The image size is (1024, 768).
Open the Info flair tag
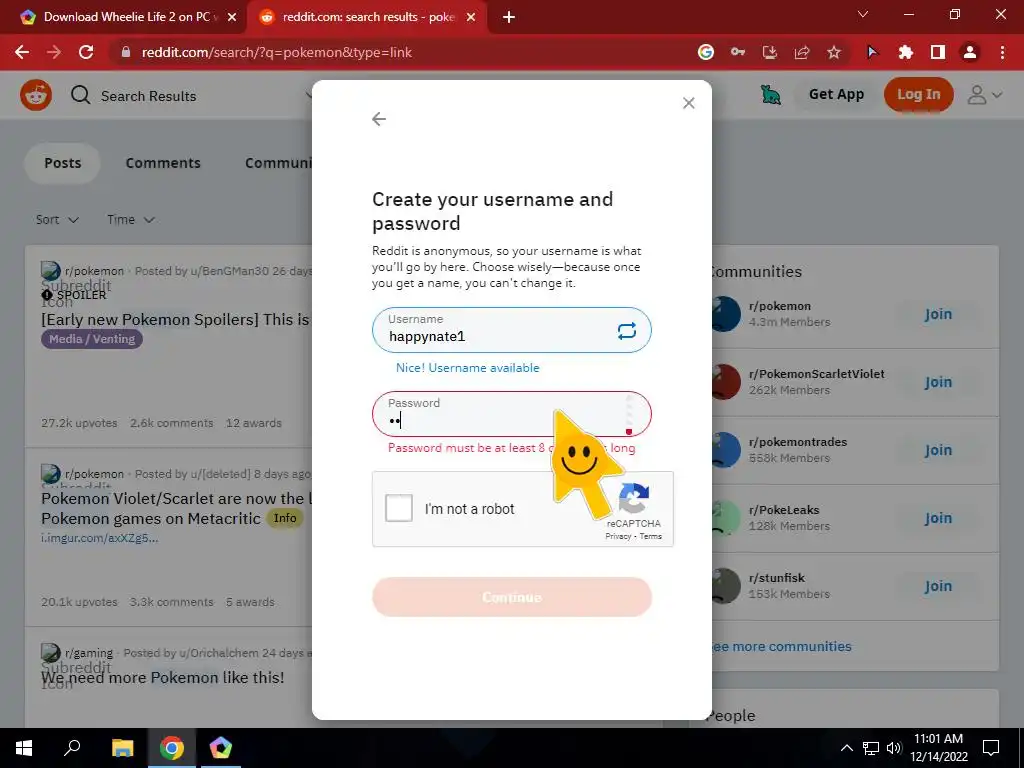[x=285, y=518]
